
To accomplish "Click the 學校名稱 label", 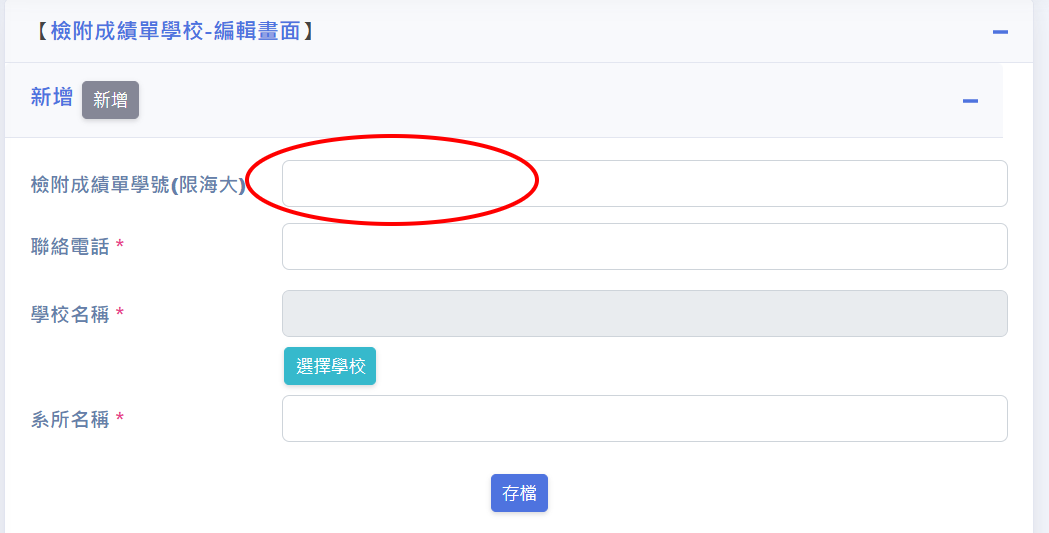I will [x=70, y=314].
